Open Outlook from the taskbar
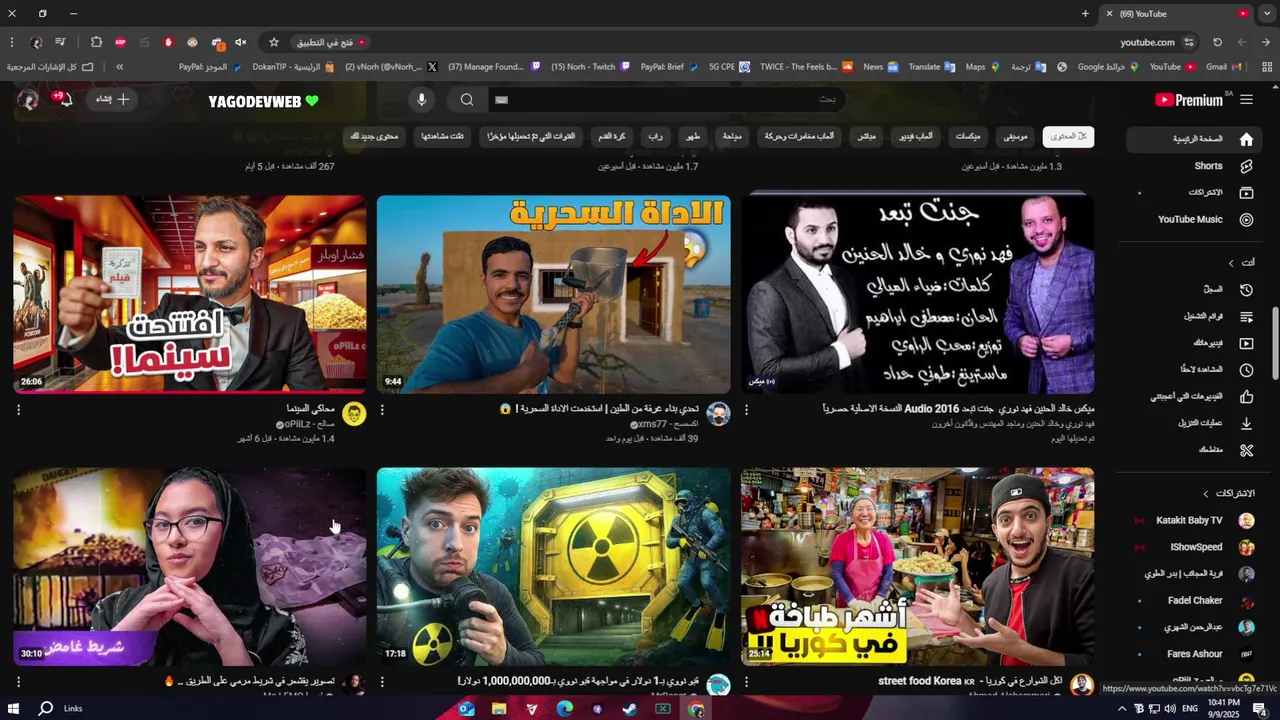1280x720 pixels. pyautogui.click(x=466, y=709)
